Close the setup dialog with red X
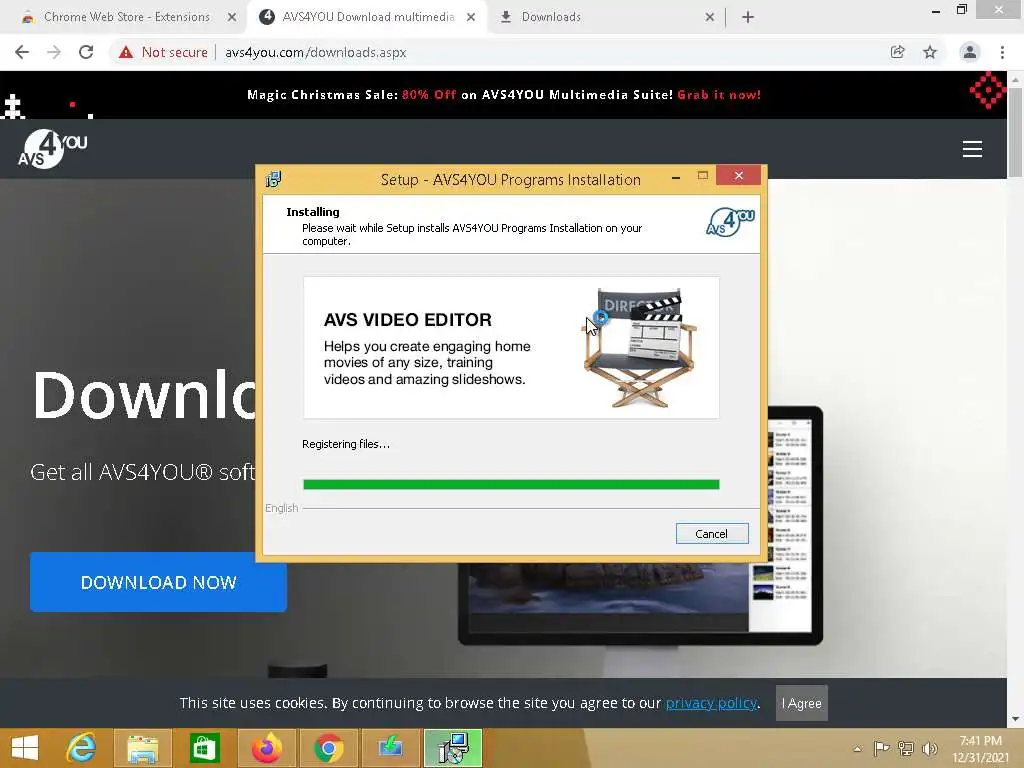 [739, 176]
